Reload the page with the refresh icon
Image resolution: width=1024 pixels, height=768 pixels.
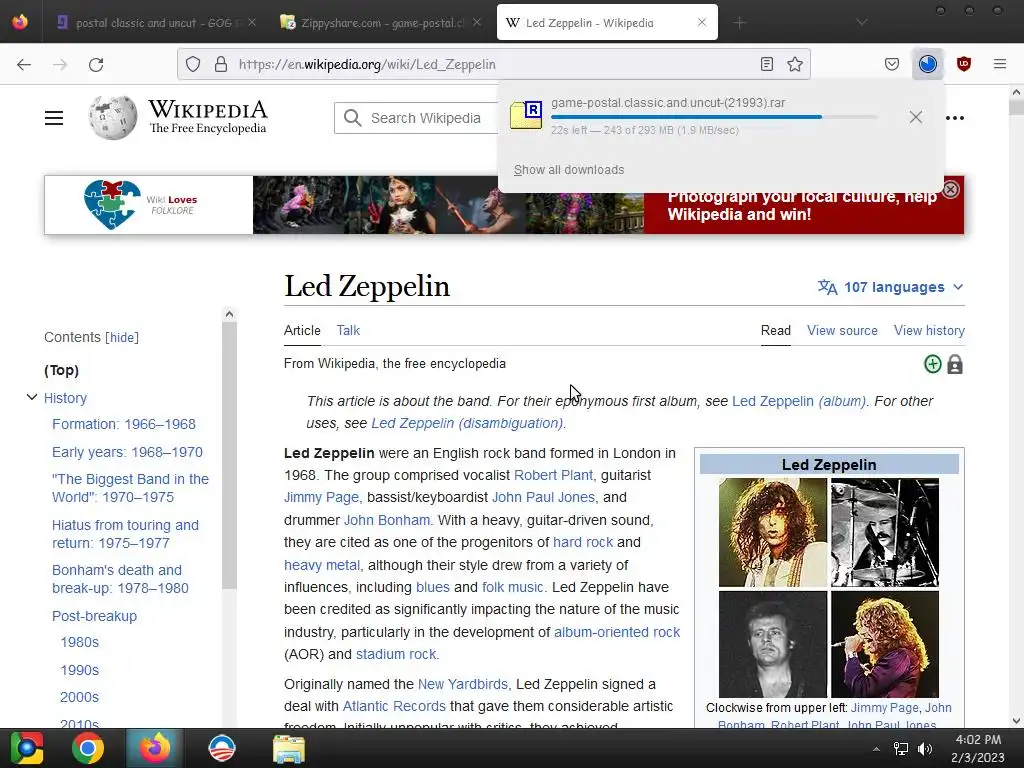(x=96, y=64)
